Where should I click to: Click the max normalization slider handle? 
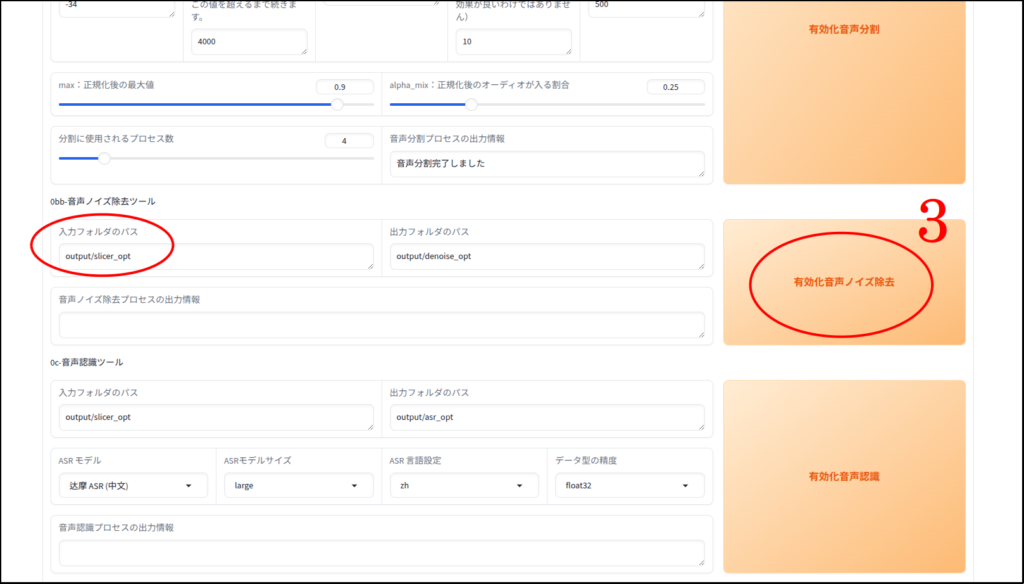337,104
